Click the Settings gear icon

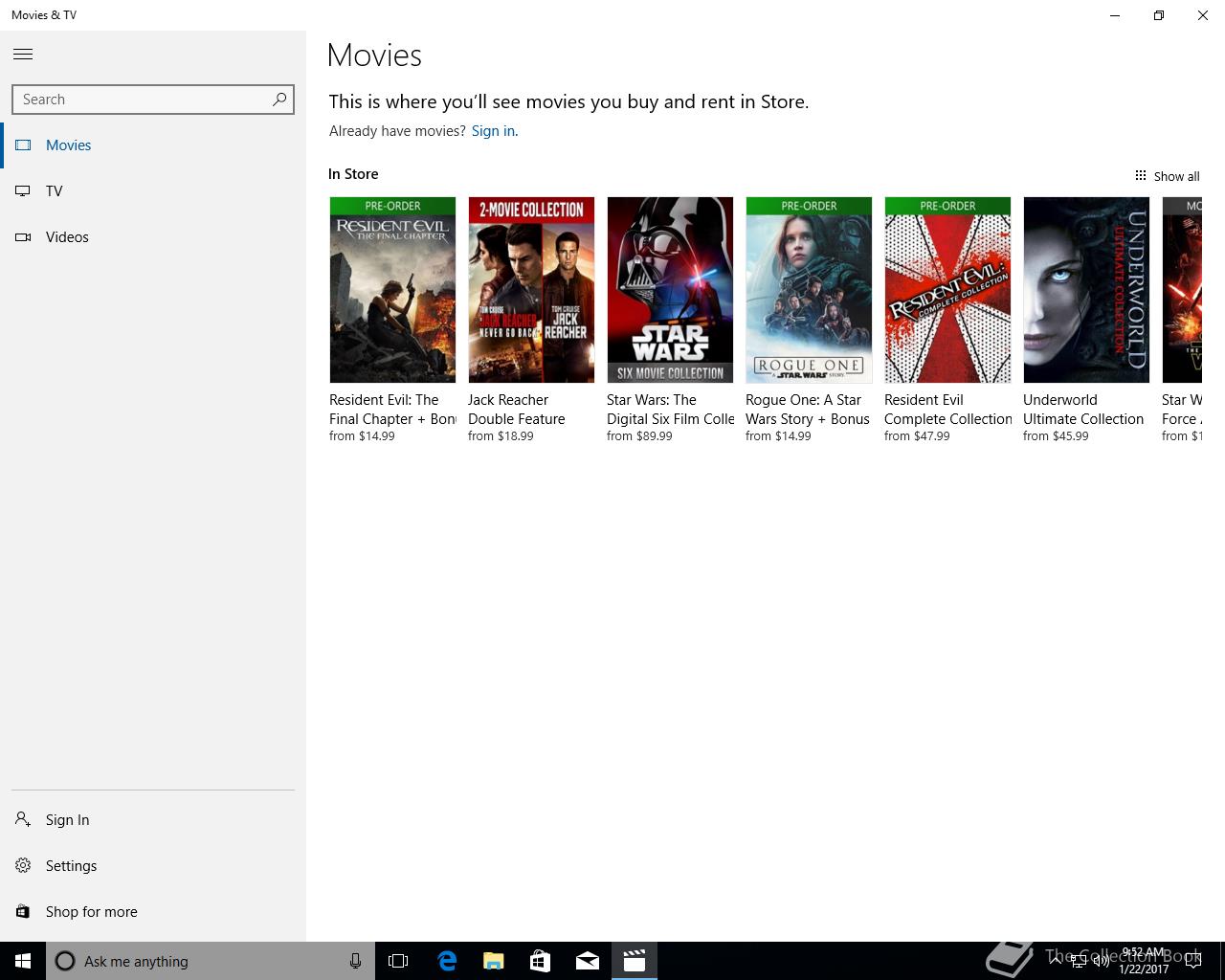(x=23, y=865)
